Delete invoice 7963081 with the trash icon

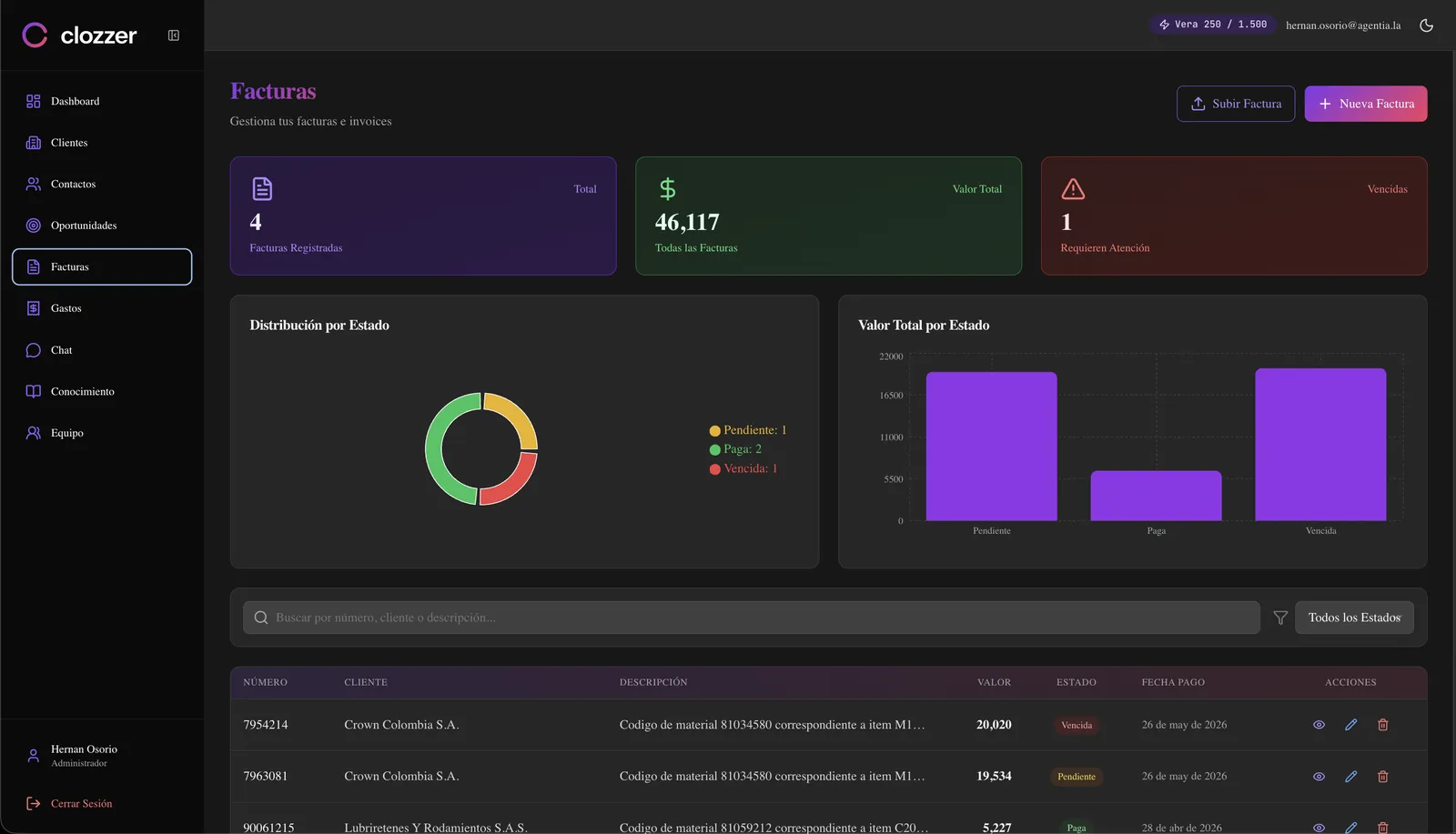(1382, 777)
